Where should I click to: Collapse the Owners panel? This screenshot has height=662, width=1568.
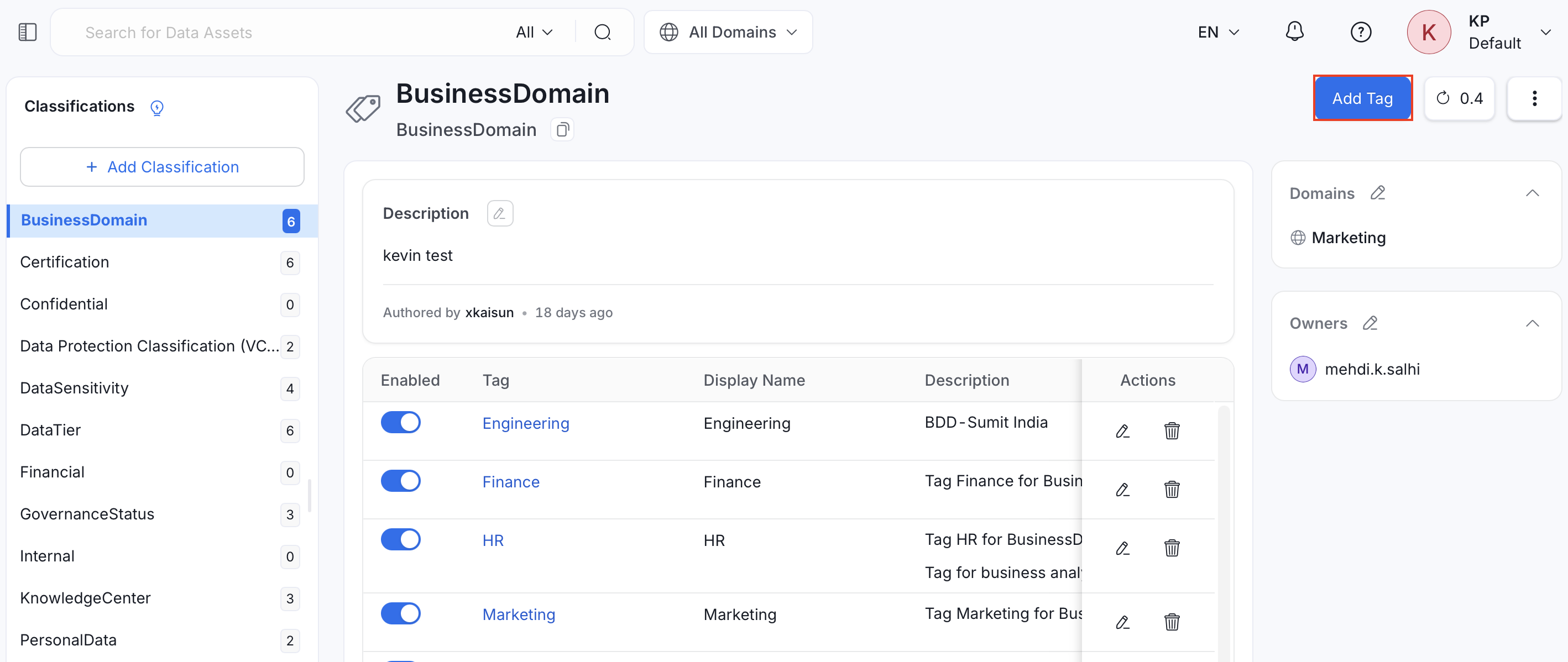(x=1532, y=324)
